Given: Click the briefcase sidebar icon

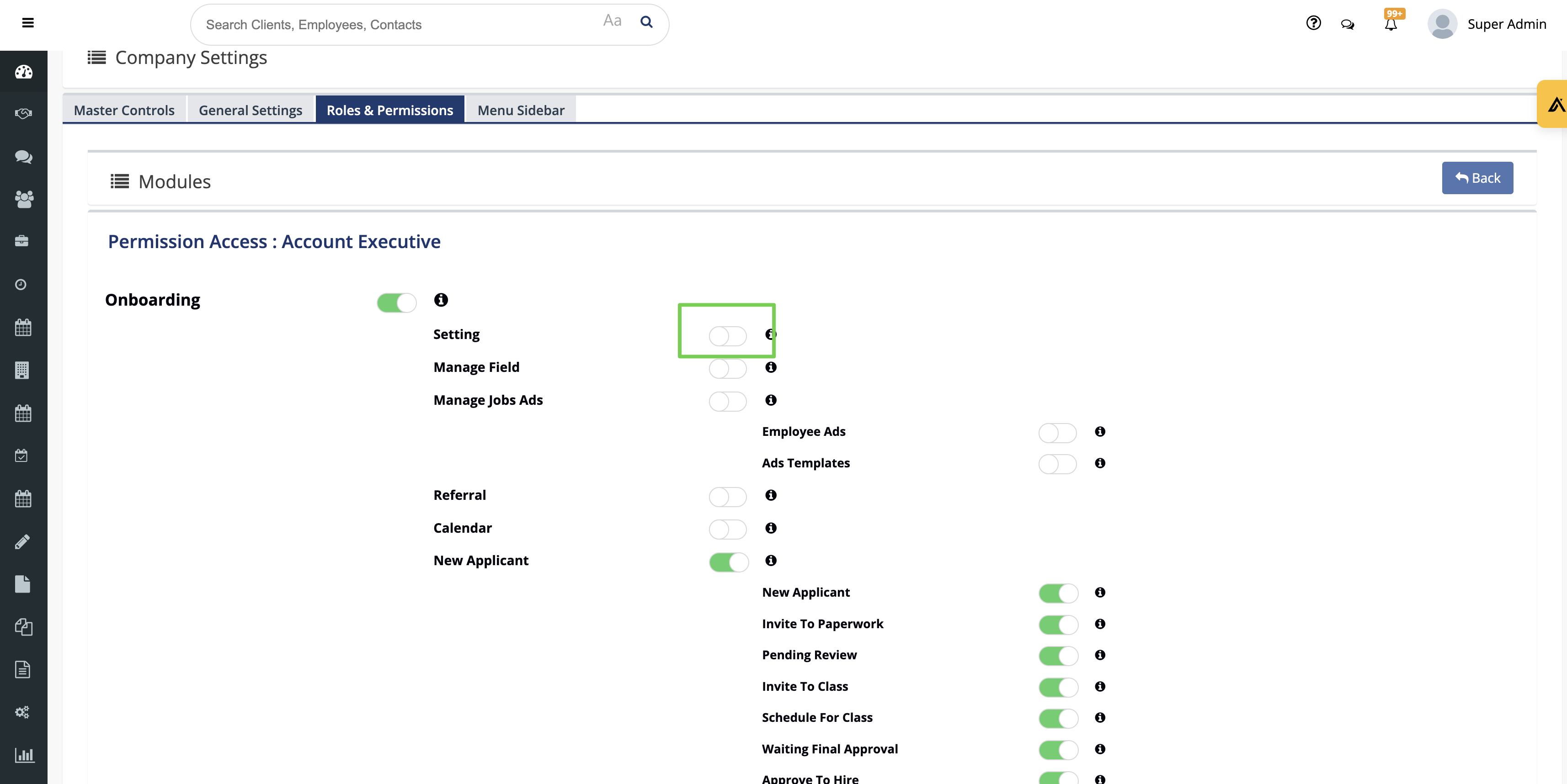Looking at the screenshot, I should click(22, 241).
